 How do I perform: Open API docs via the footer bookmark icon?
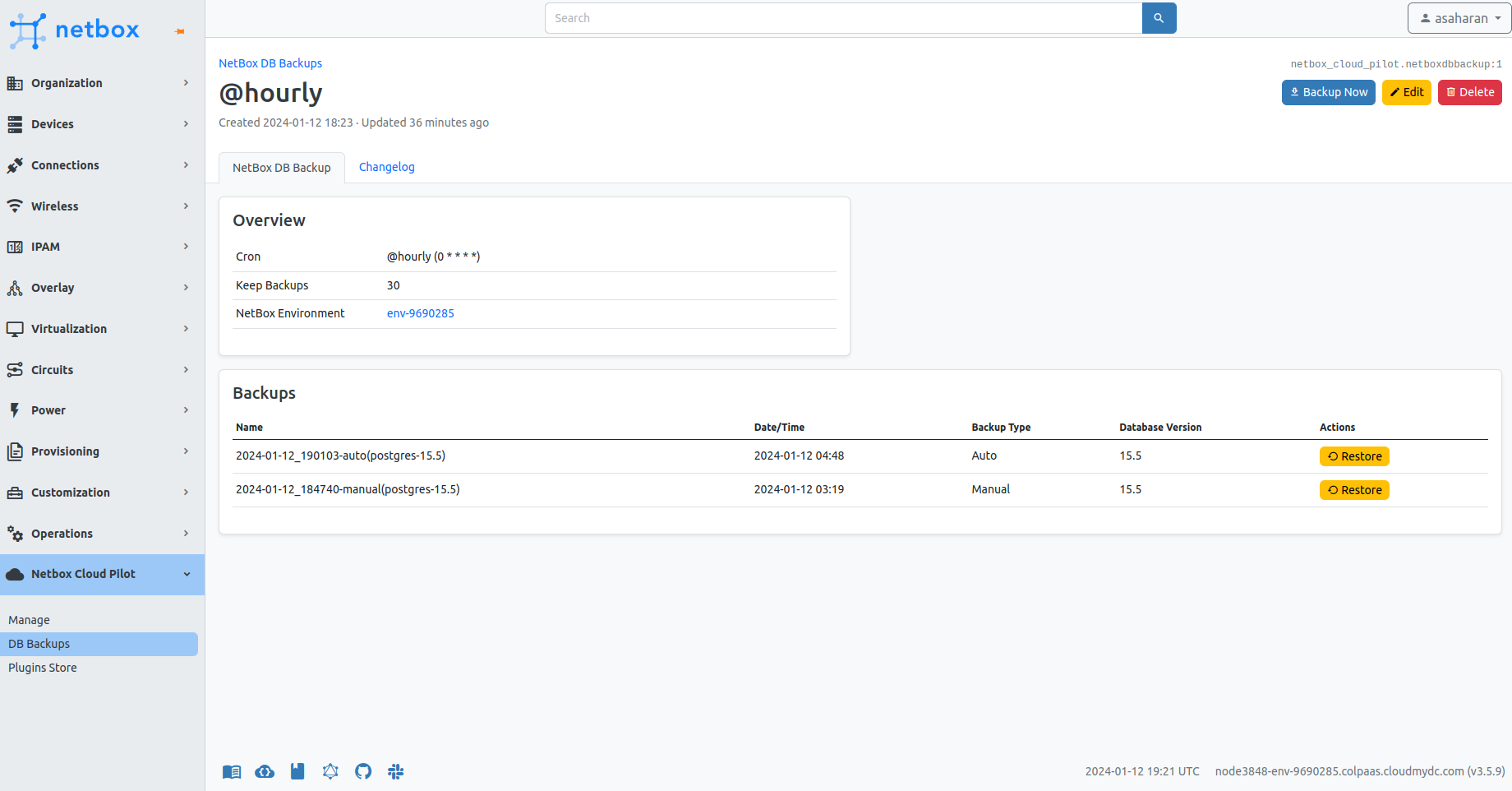point(297,771)
